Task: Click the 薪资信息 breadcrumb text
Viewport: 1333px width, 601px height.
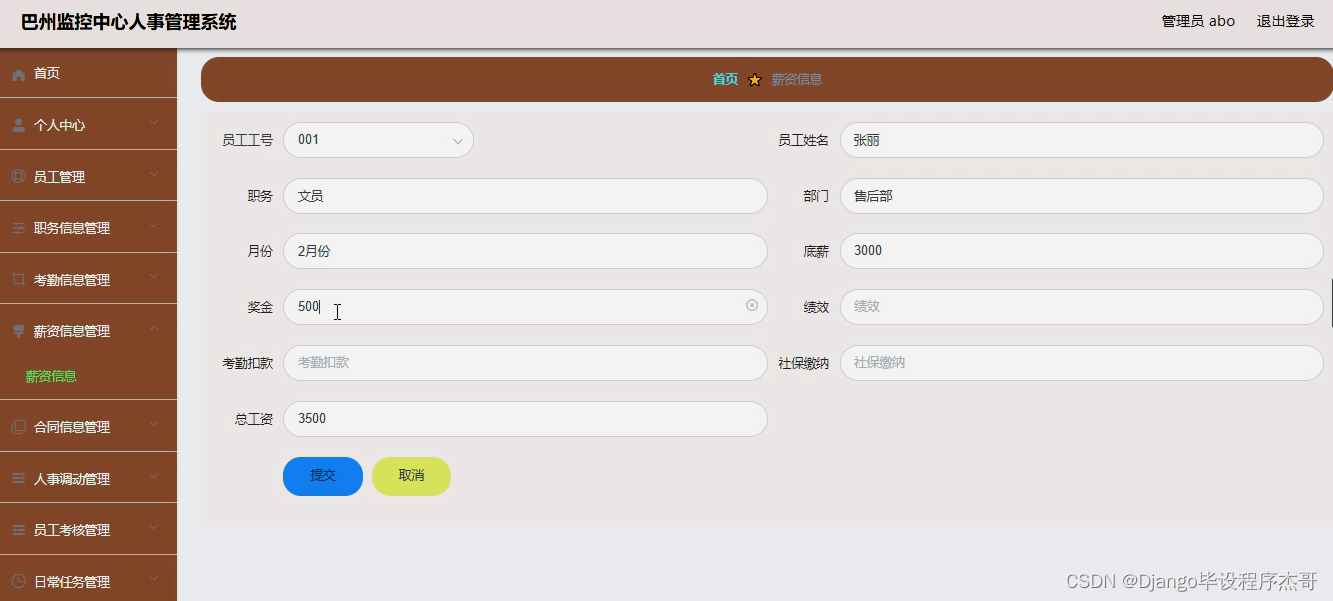Action: point(797,79)
